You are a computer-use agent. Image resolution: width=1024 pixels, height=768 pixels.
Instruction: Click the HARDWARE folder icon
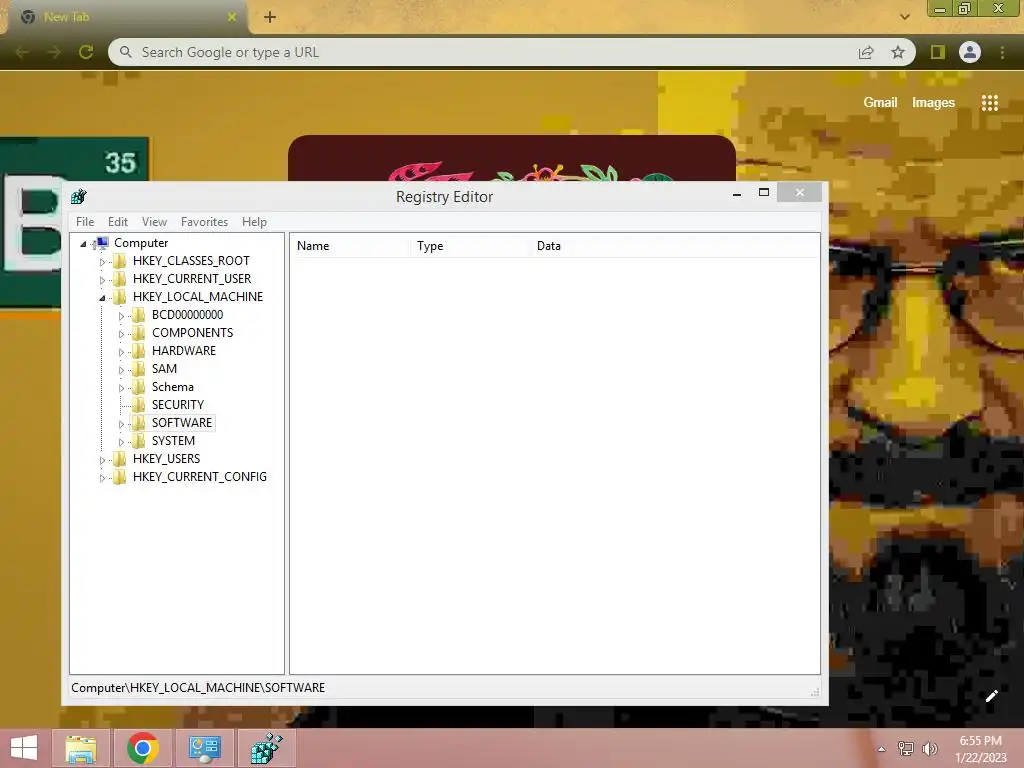[138, 351]
